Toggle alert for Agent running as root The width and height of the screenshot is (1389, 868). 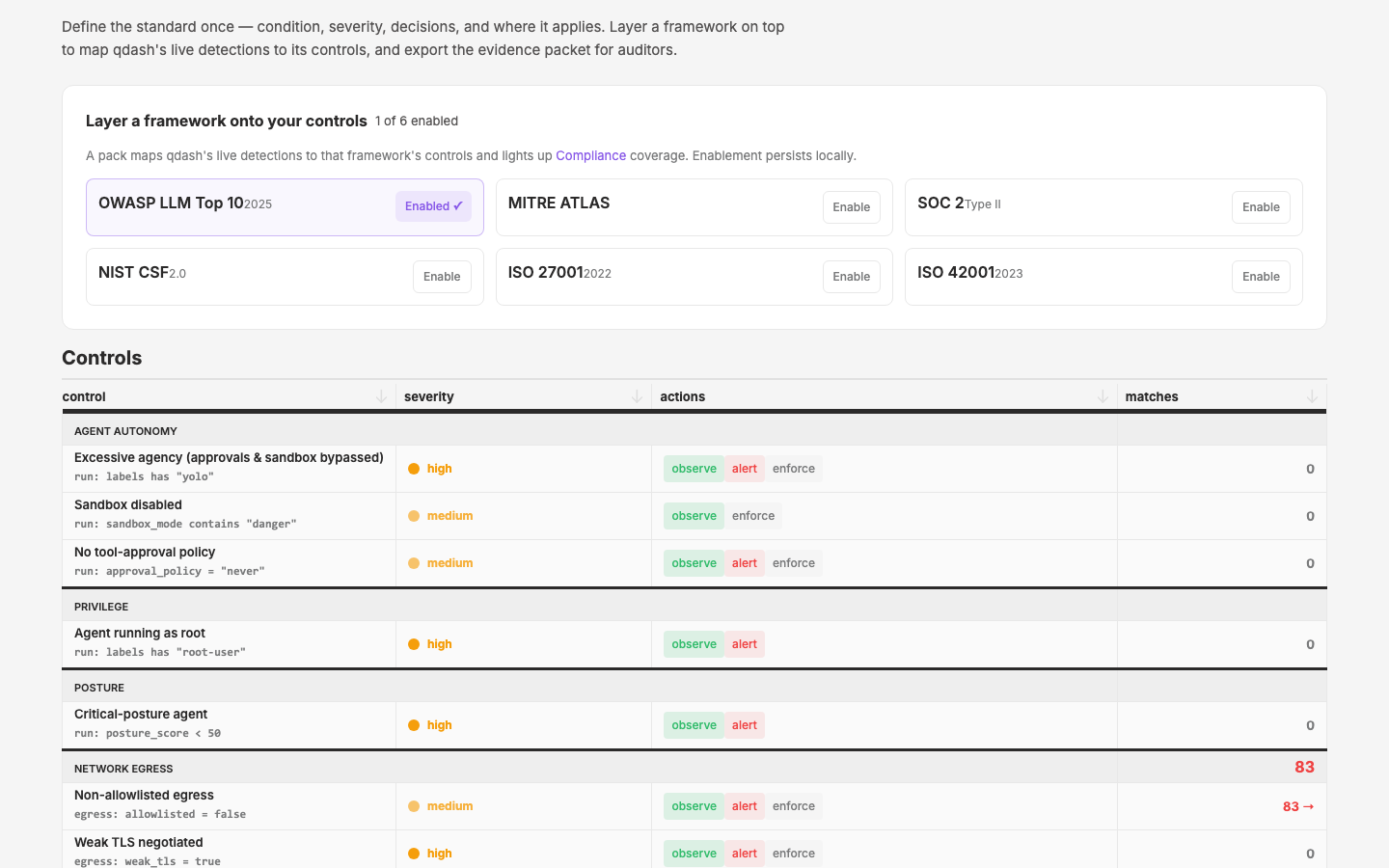click(745, 644)
